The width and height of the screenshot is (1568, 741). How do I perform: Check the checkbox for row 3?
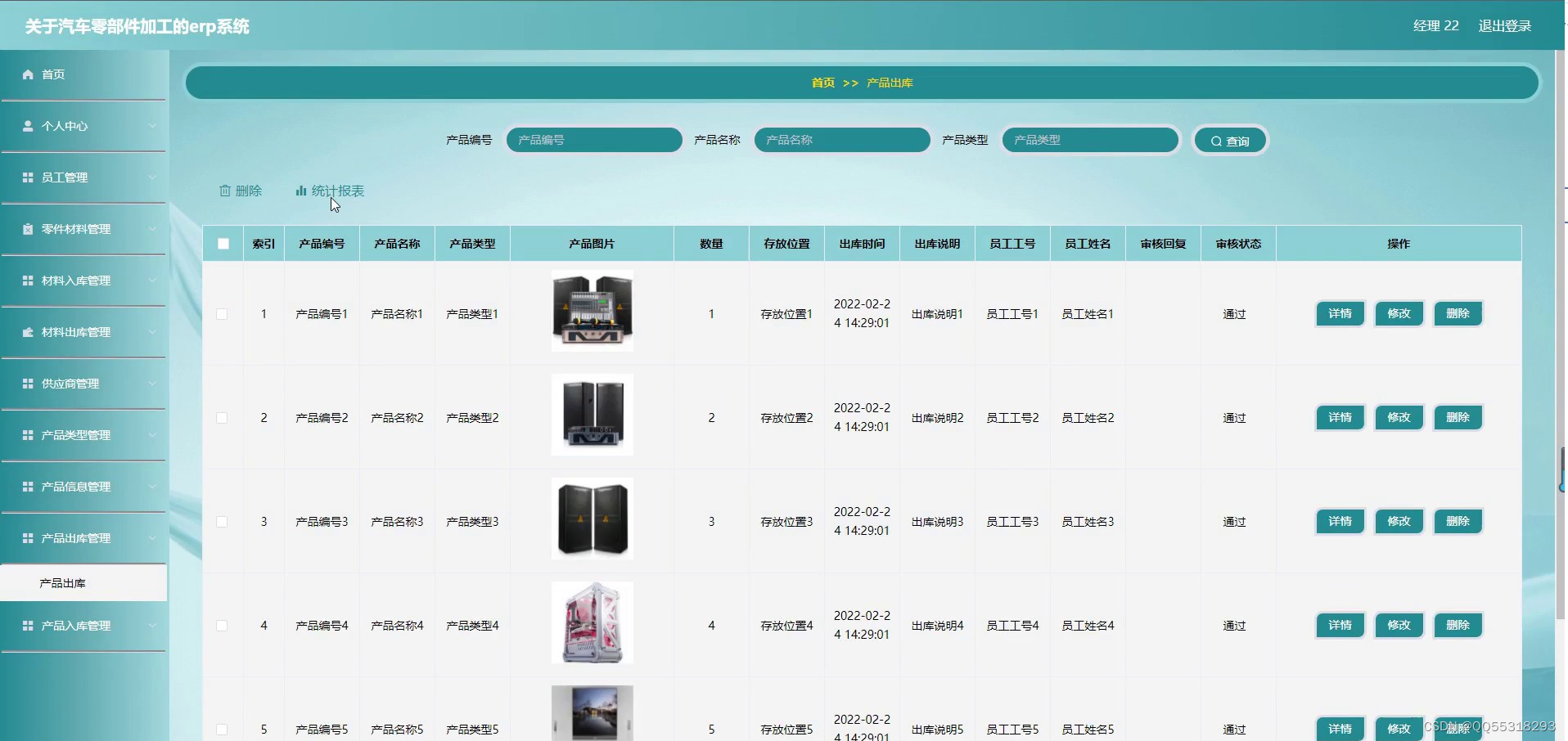(x=222, y=522)
